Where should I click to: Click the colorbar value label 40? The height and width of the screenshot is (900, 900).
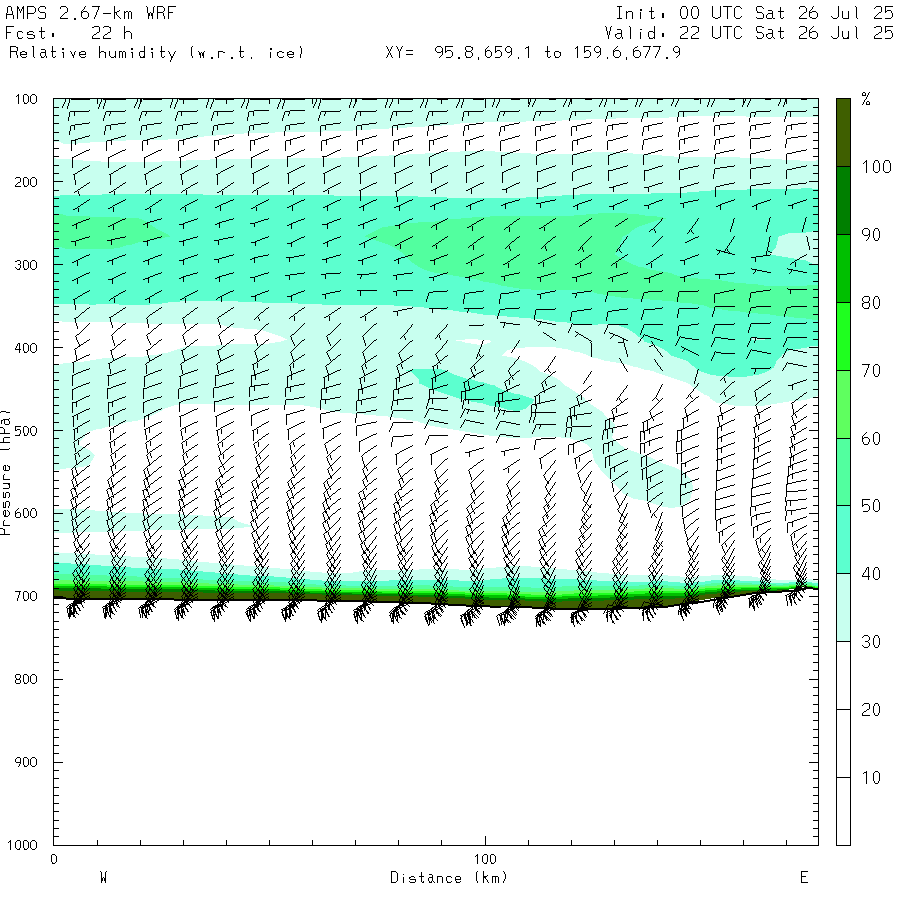click(x=871, y=574)
